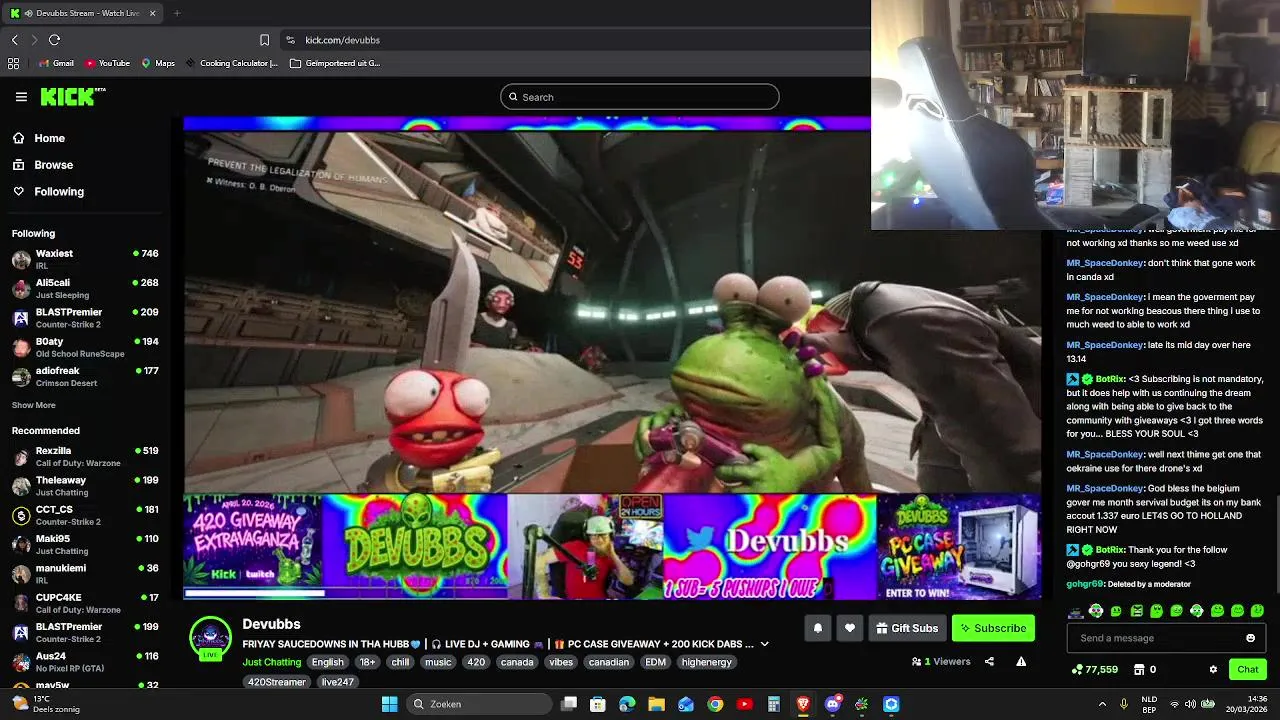Open CUPC4KE recommended channel
Image resolution: width=1280 pixels, height=720 pixels.
point(85,603)
